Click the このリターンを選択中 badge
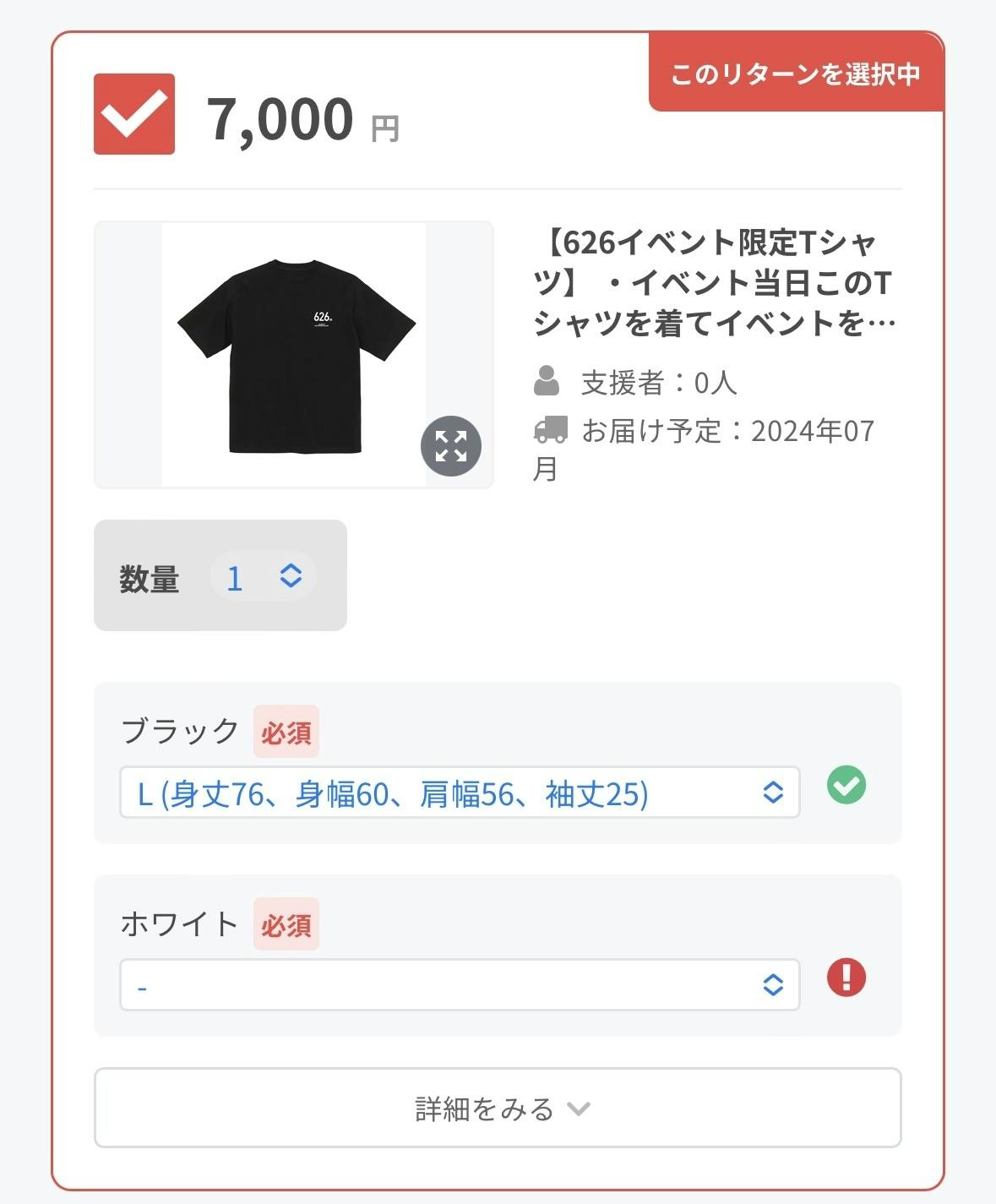 tap(795, 74)
